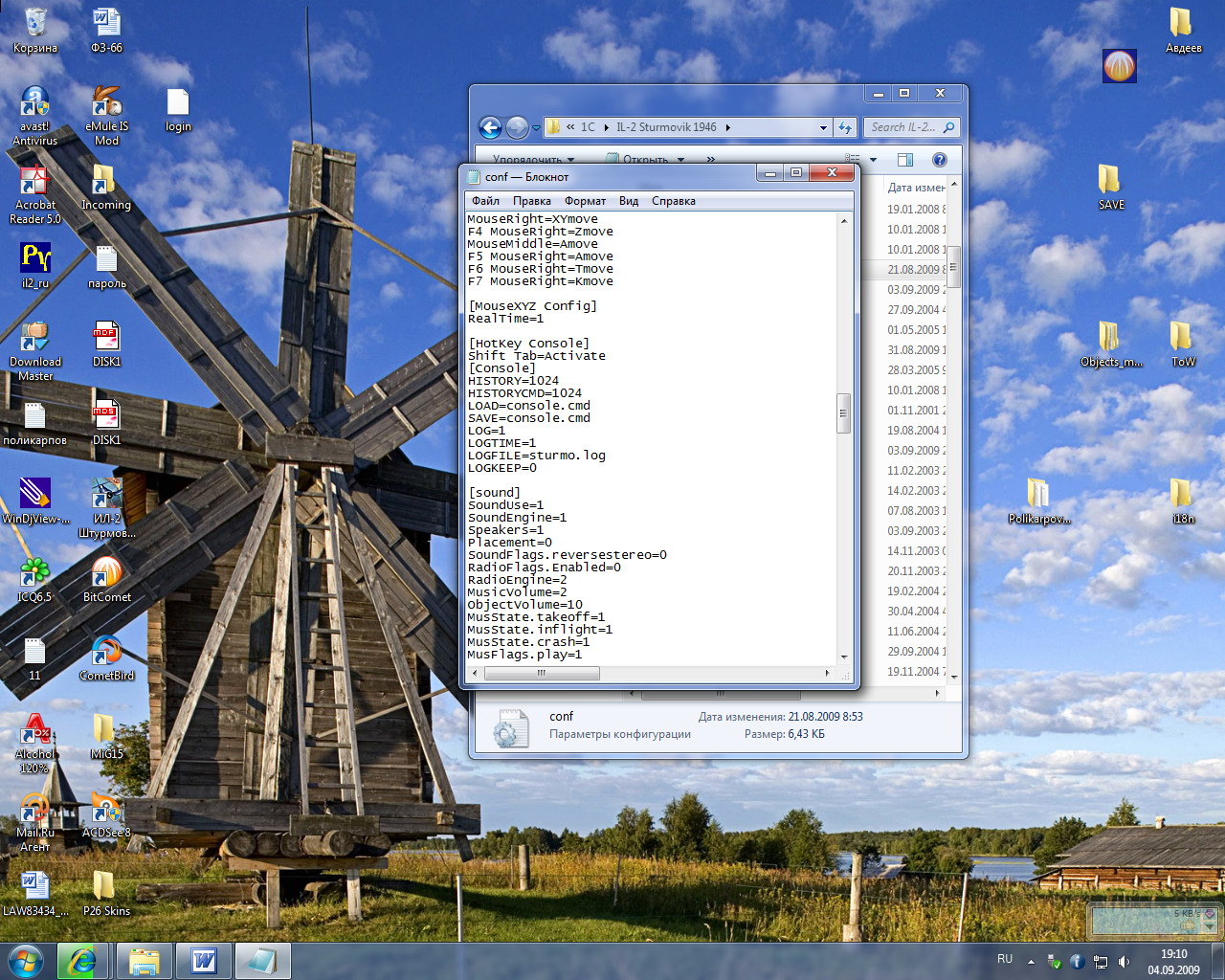Select the avast! Antivirus desktop shortcut
This screenshot has width=1225, height=980.
(x=35, y=116)
